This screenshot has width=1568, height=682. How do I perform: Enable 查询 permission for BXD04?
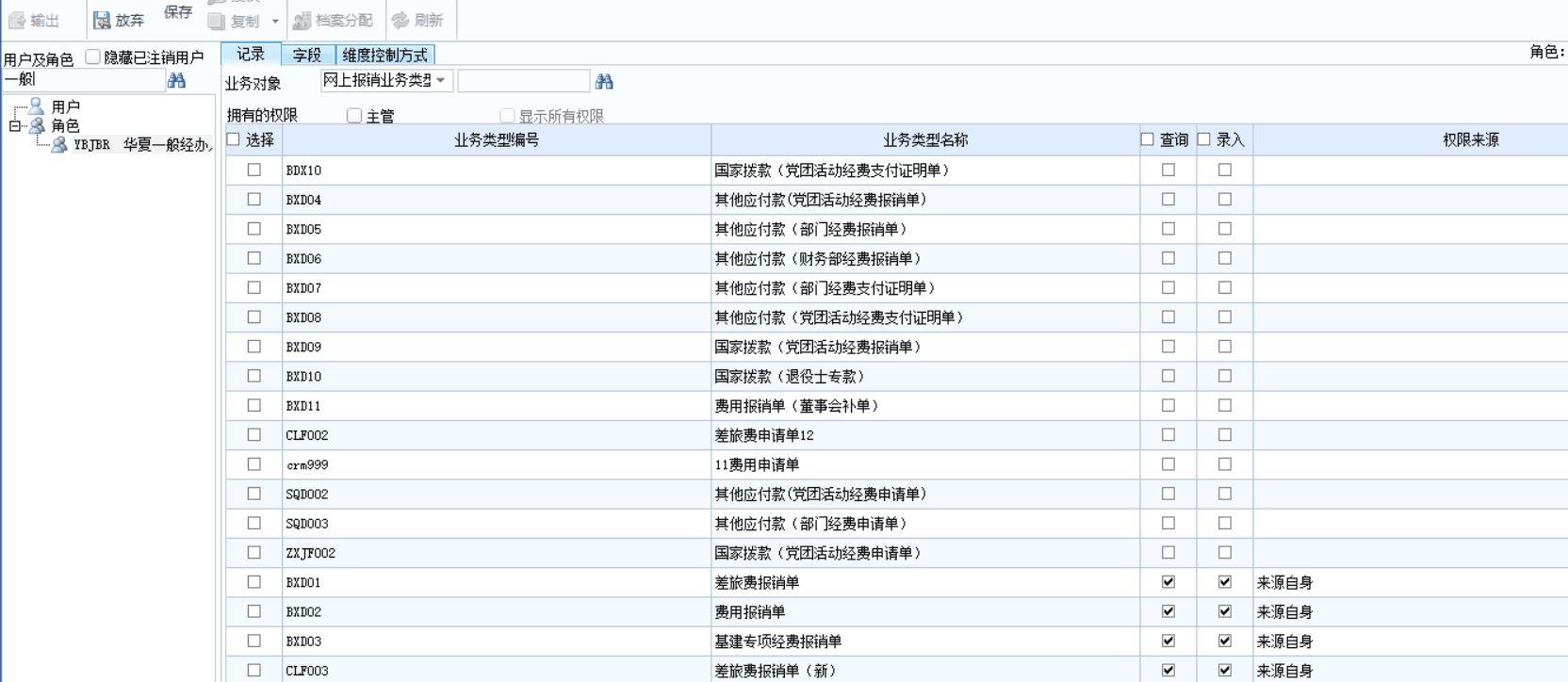1168,199
